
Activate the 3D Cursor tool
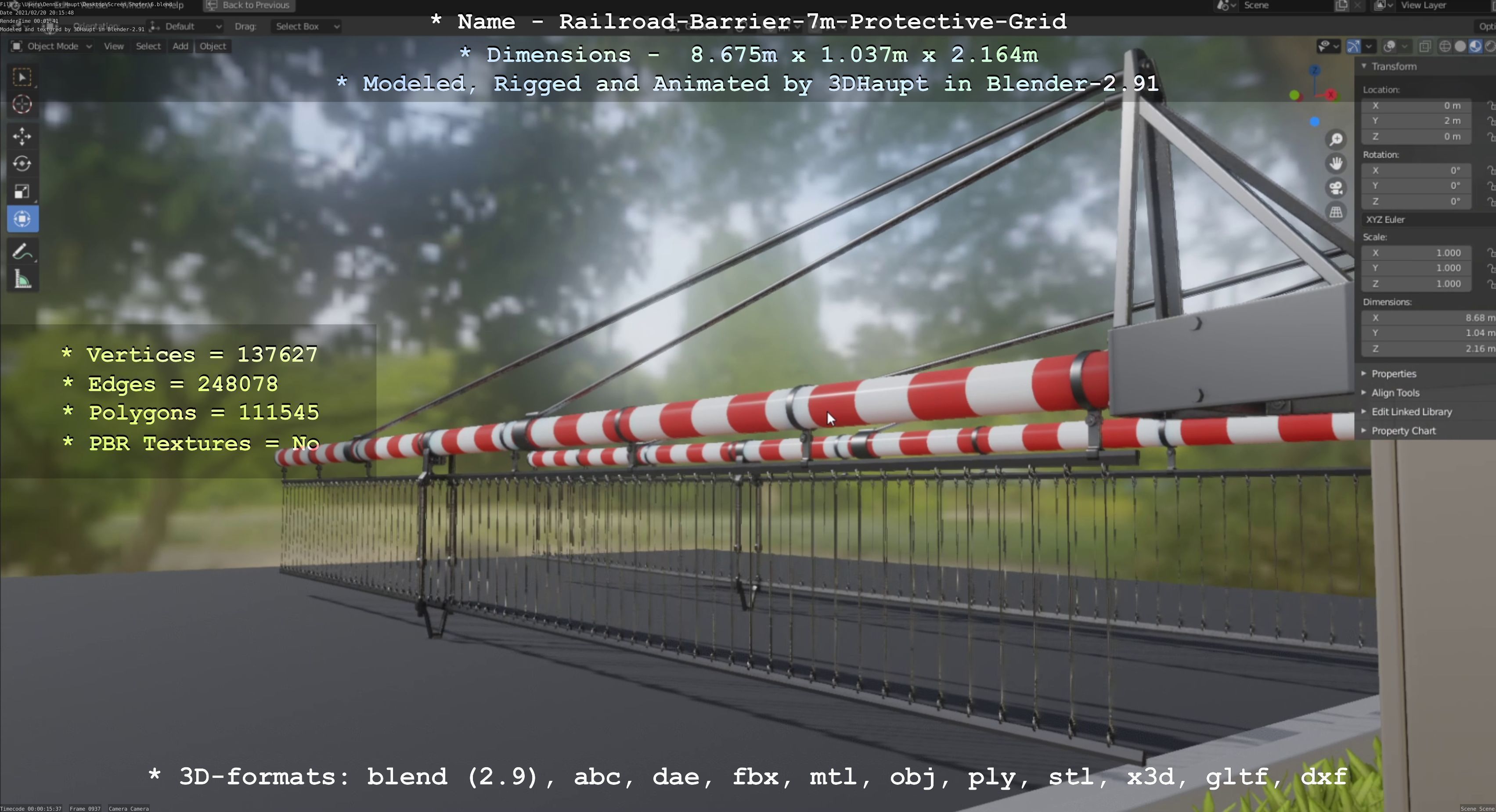click(x=22, y=104)
